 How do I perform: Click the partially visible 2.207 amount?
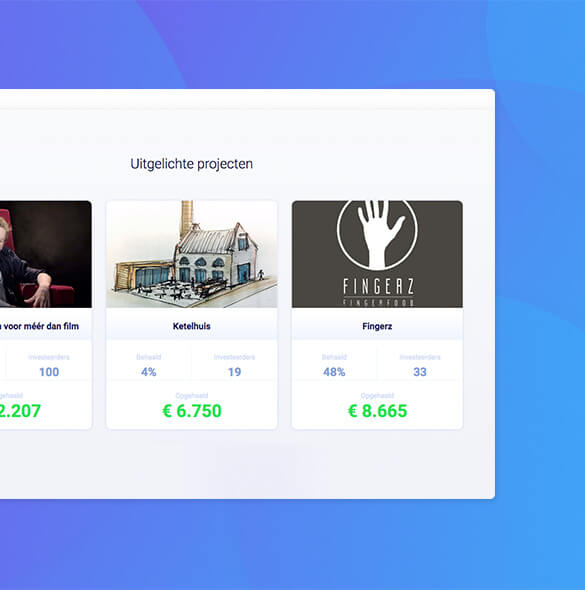point(20,411)
